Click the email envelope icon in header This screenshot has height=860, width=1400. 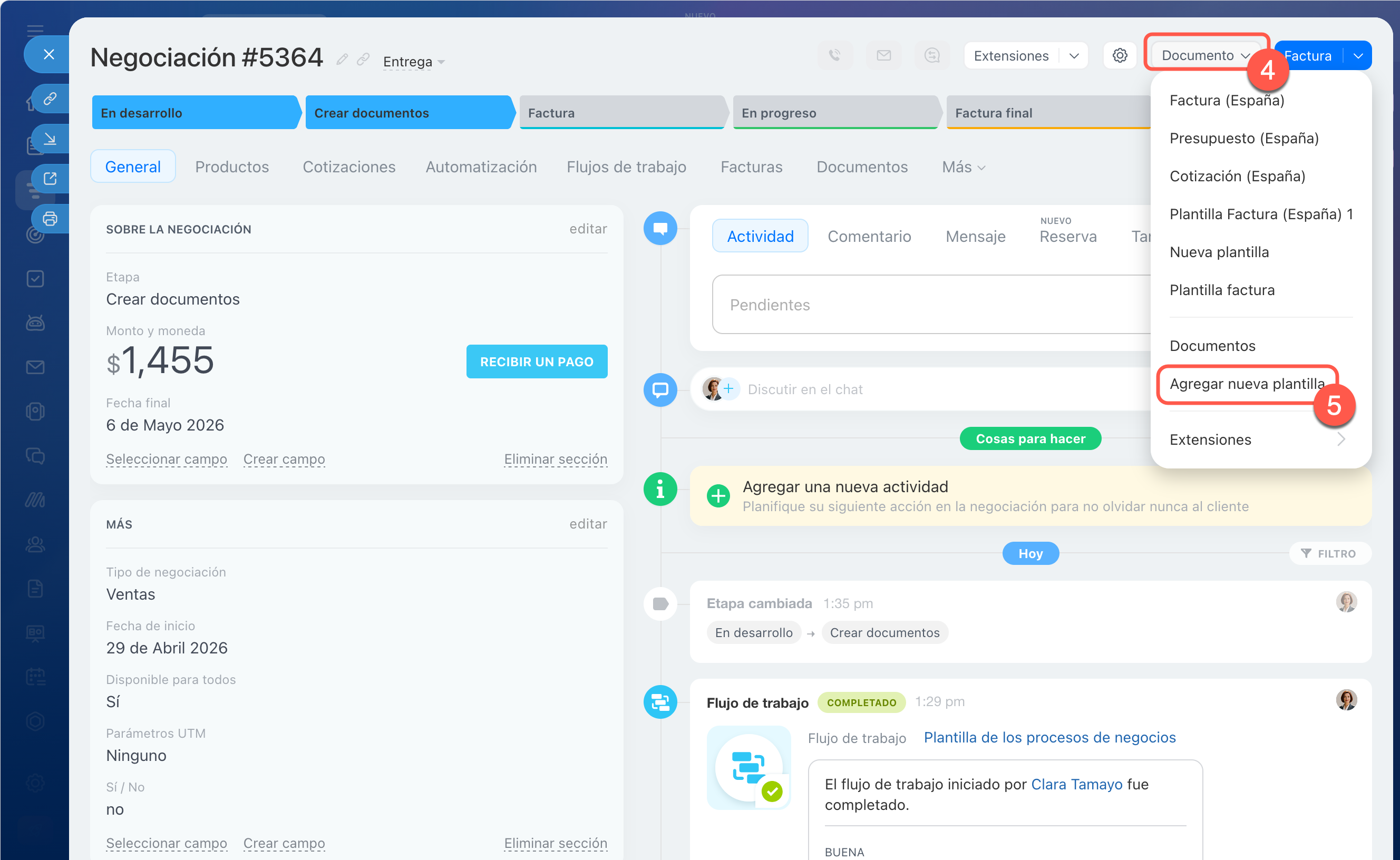point(883,55)
